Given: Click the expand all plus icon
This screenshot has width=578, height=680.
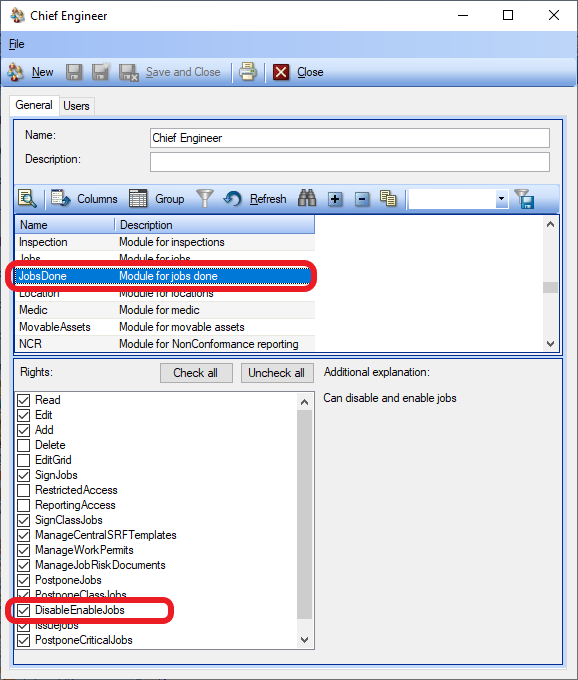Looking at the screenshot, I should (335, 199).
